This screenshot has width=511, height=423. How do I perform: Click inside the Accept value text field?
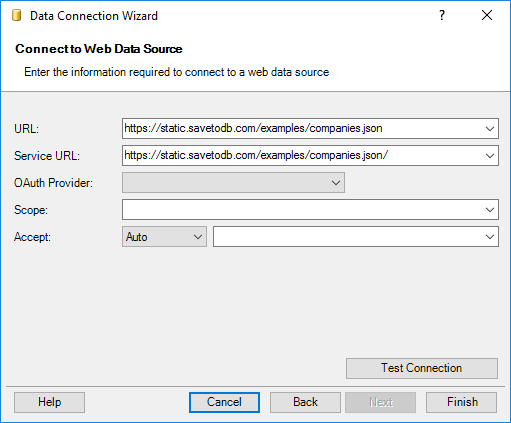(348, 237)
